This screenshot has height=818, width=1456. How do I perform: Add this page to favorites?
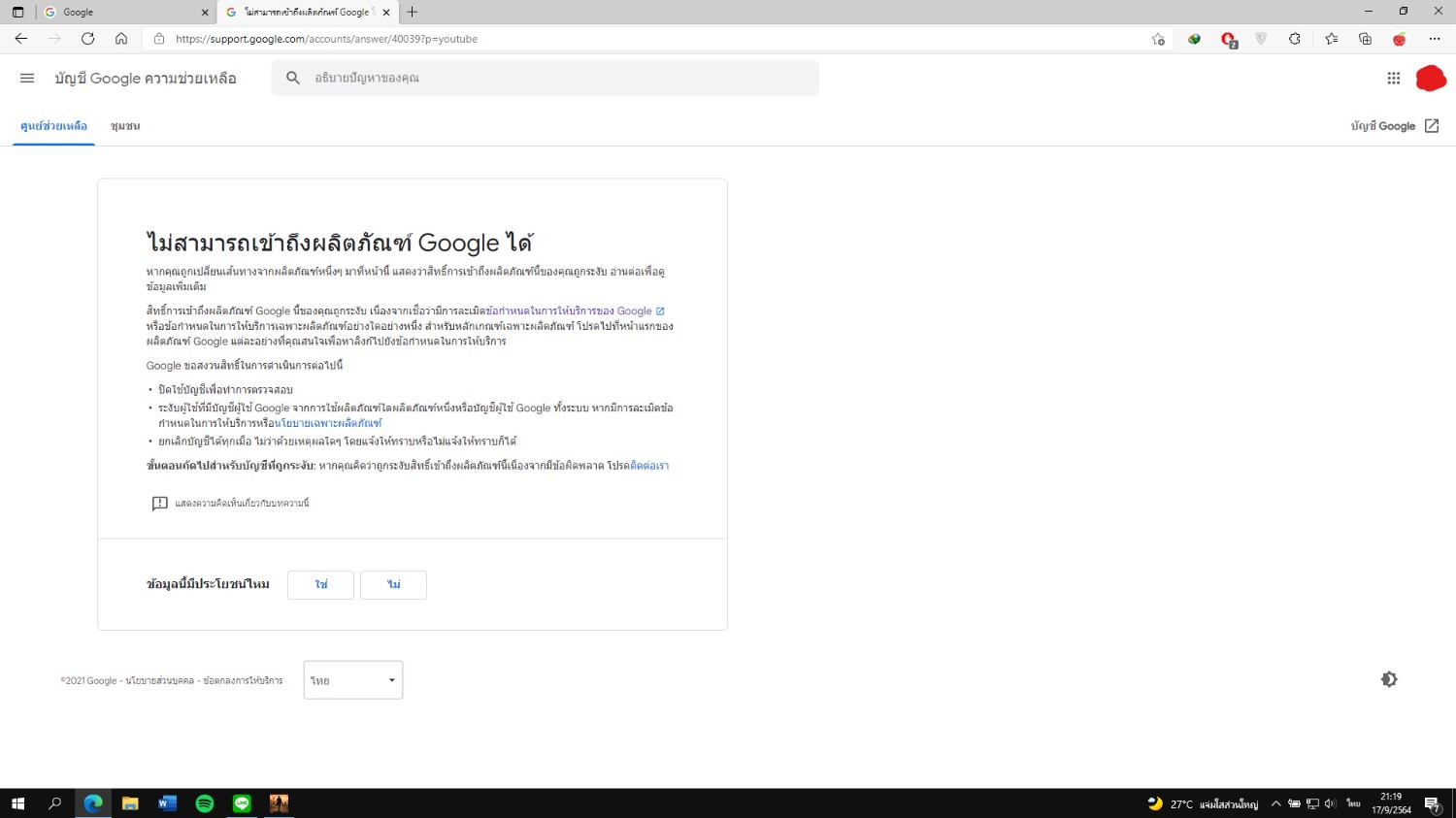coord(1158,39)
